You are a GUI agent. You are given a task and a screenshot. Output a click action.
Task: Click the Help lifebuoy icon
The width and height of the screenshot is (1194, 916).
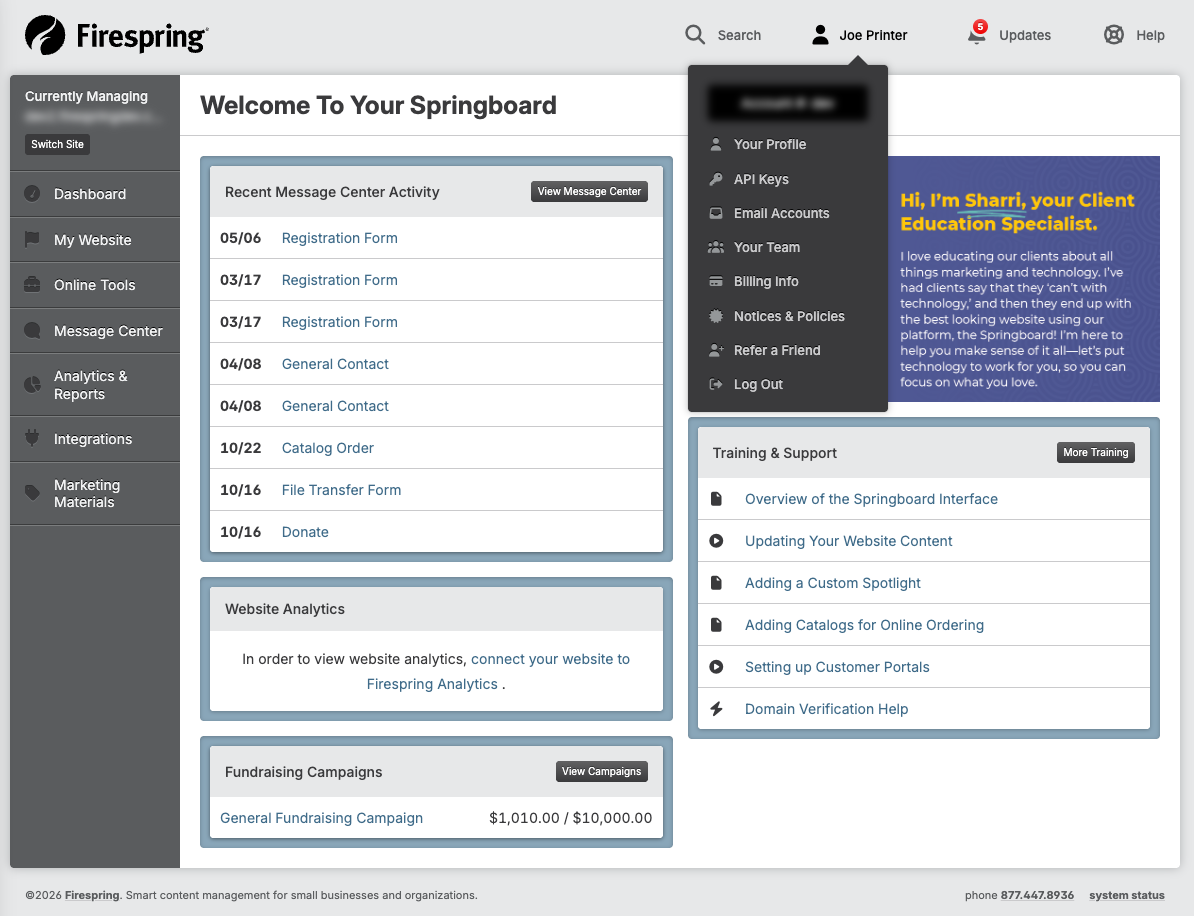click(x=1113, y=34)
